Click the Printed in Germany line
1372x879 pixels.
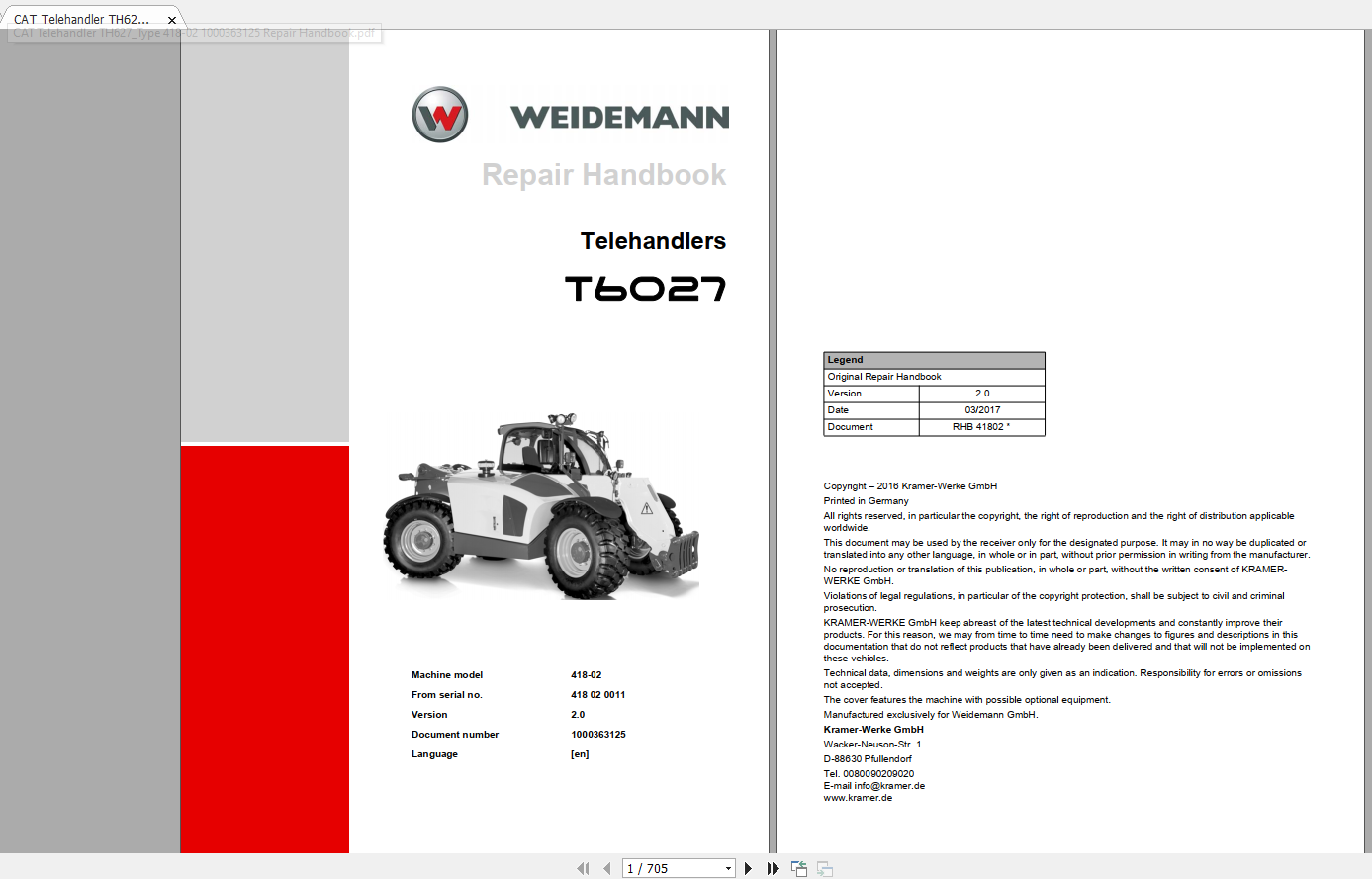[x=866, y=501]
